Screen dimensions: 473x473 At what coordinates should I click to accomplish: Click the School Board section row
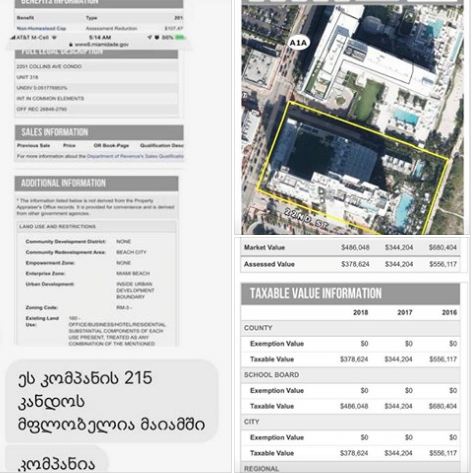pos(350,375)
